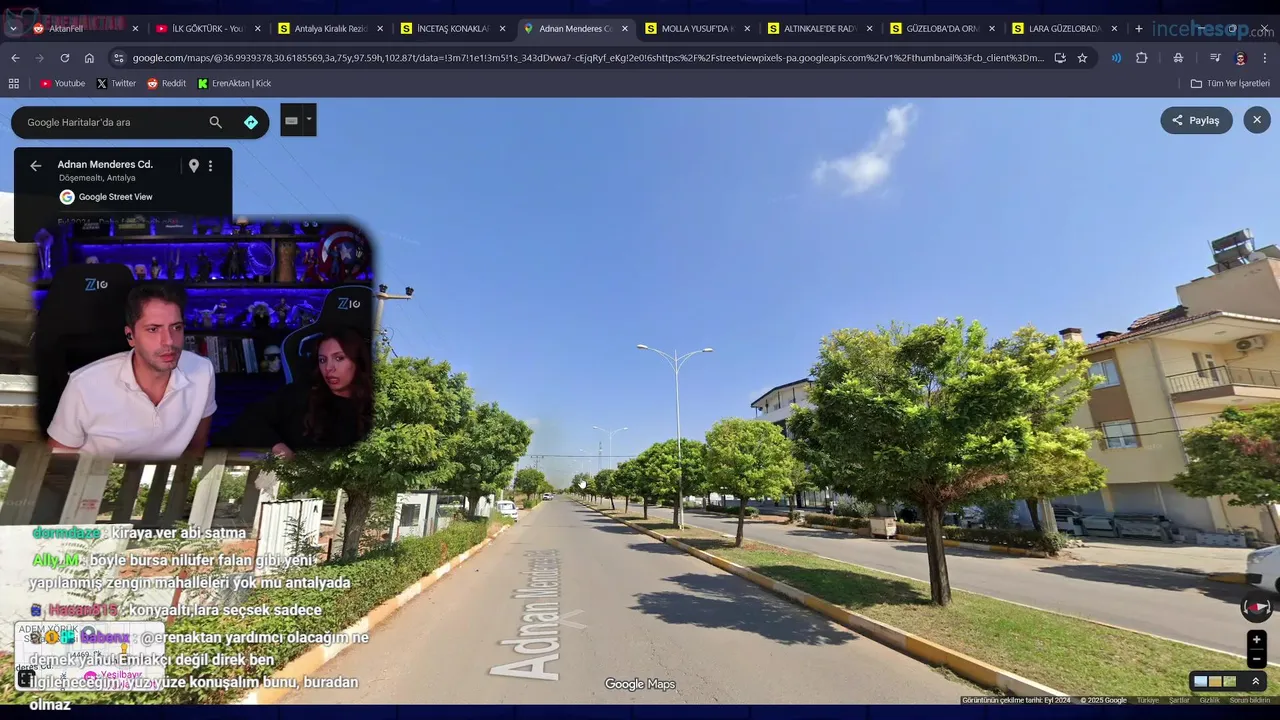Click the Türkiye footer link
1280x720 pixels.
click(x=1147, y=700)
